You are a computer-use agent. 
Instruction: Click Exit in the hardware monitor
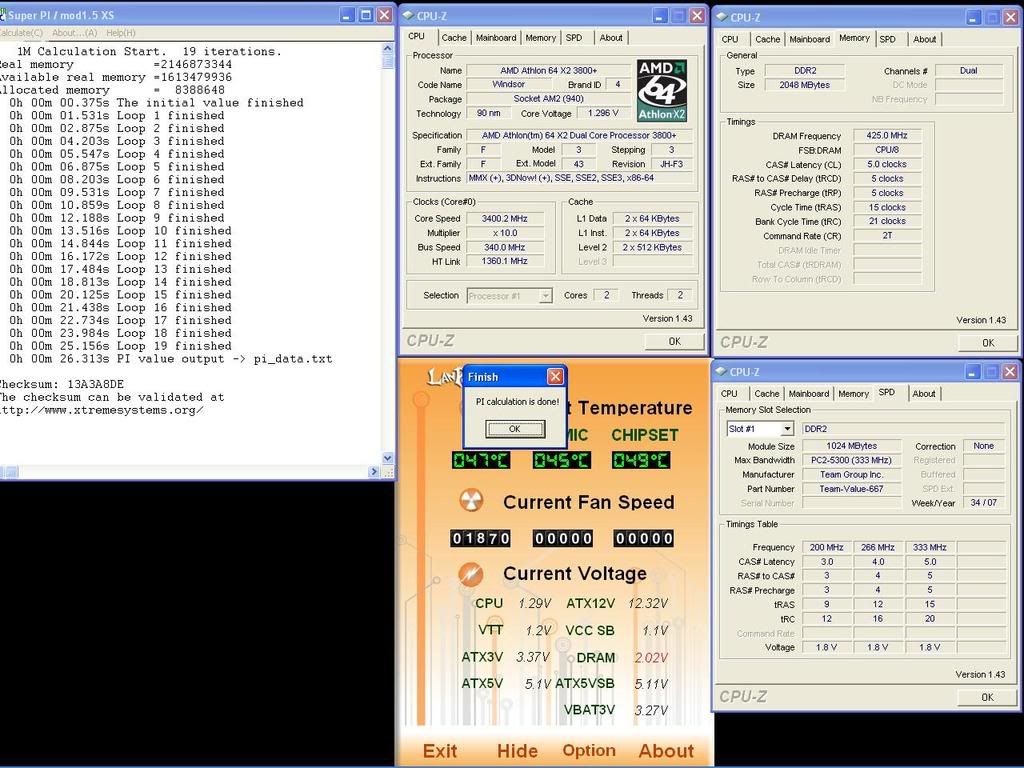440,751
